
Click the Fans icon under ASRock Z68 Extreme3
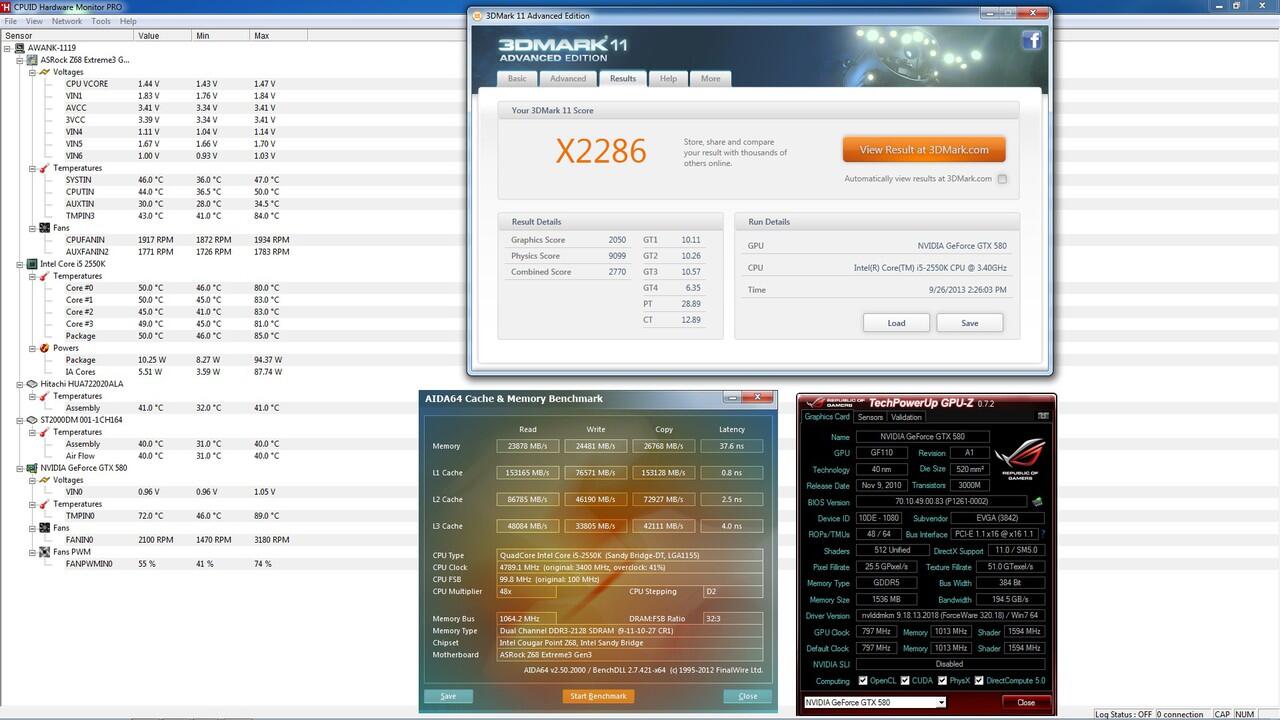coord(44,228)
